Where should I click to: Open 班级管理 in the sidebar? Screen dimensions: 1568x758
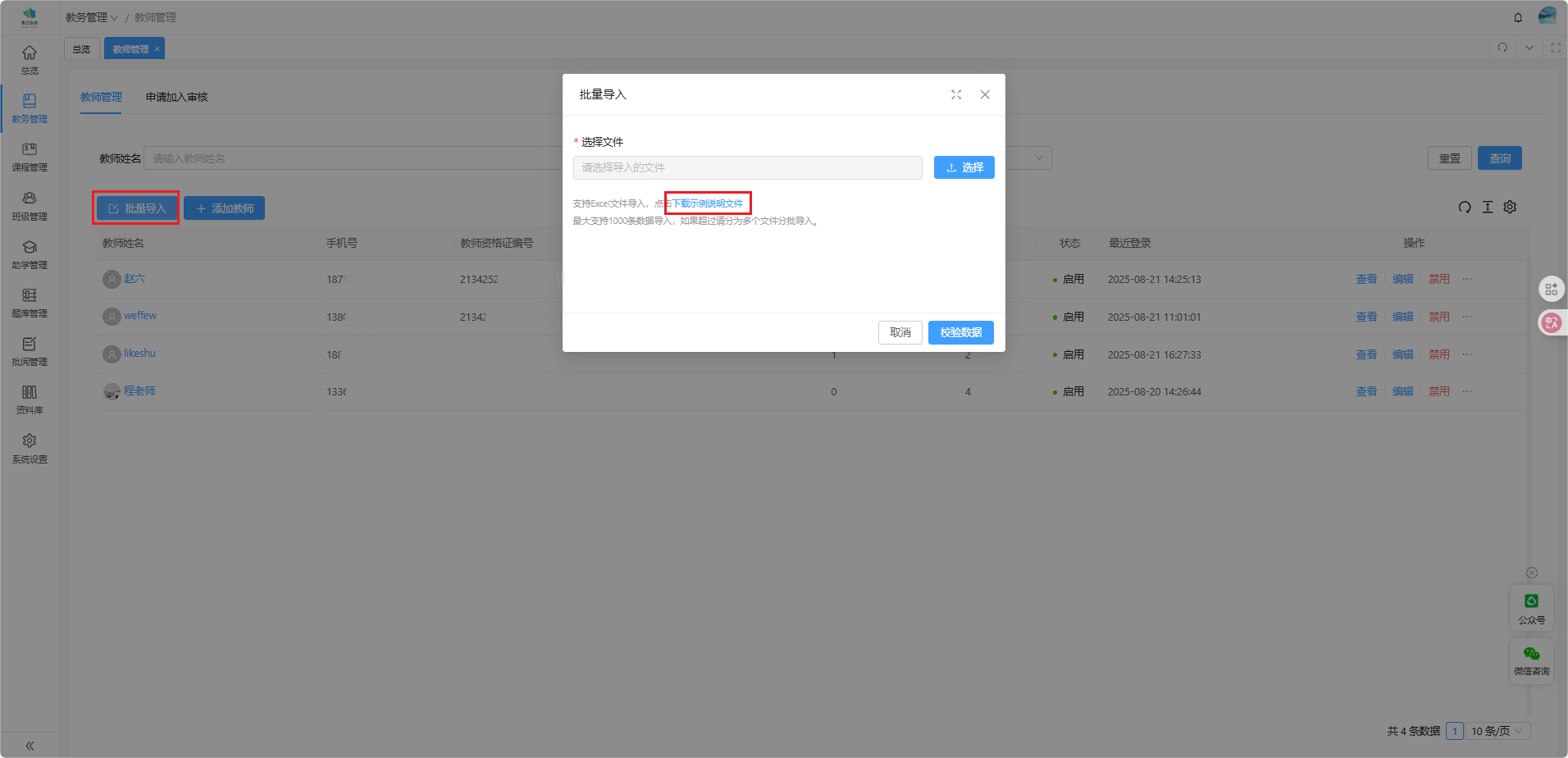(x=30, y=205)
